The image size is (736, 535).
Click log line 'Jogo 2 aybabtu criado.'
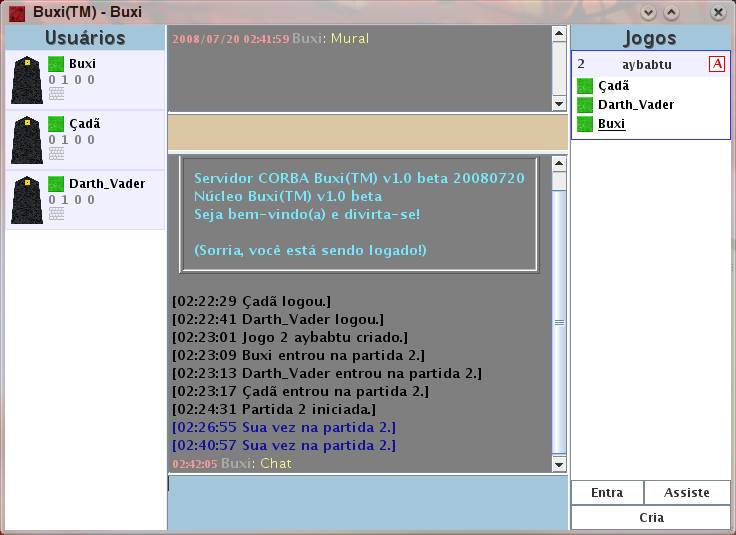290,337
